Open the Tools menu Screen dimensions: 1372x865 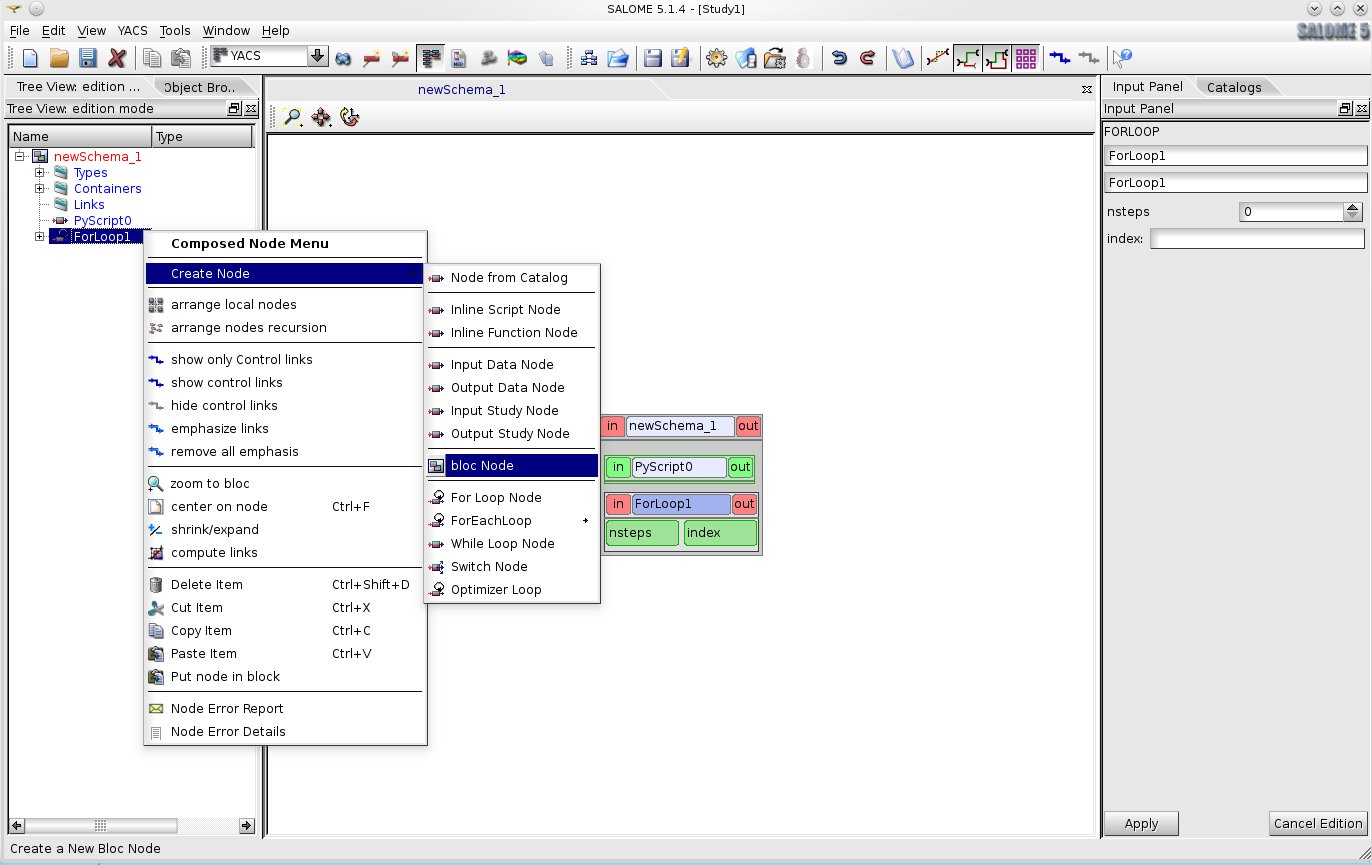click(x=175, y=30)
